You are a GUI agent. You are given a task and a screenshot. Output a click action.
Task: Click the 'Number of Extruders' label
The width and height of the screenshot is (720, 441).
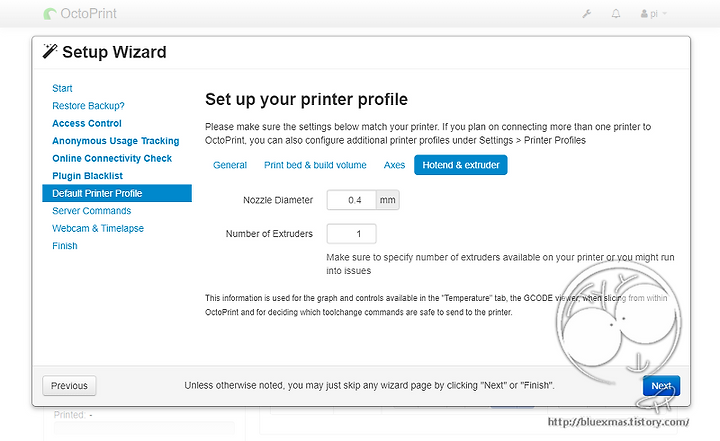coord(269,234)
